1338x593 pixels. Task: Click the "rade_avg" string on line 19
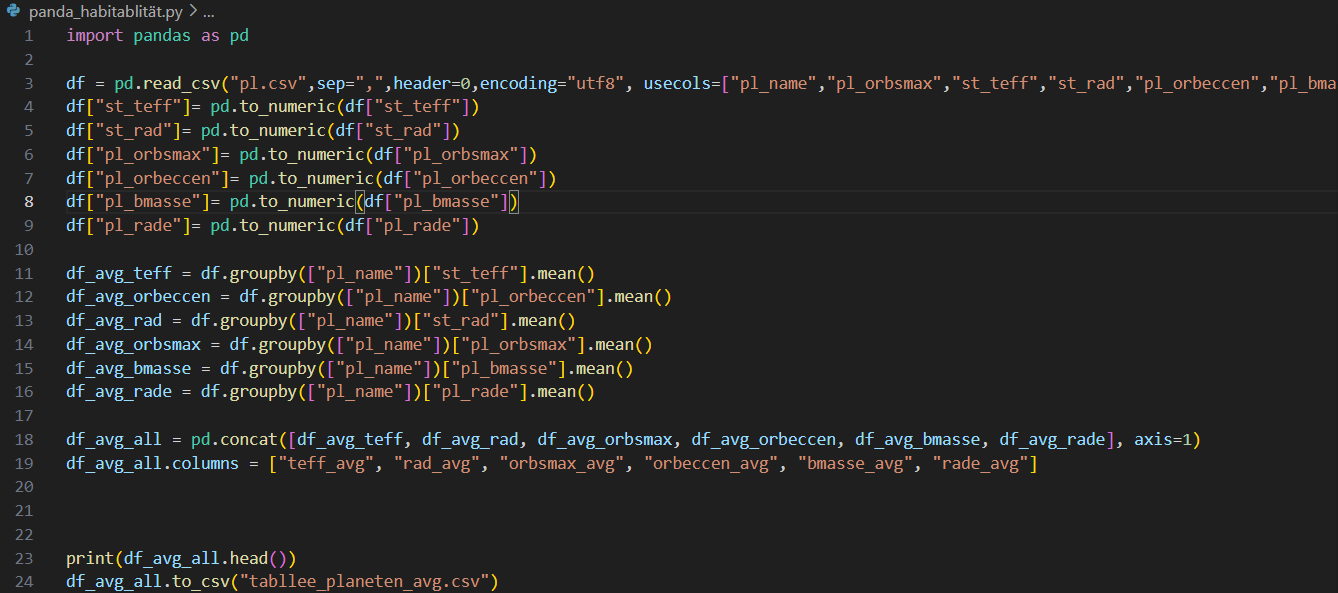979,463
